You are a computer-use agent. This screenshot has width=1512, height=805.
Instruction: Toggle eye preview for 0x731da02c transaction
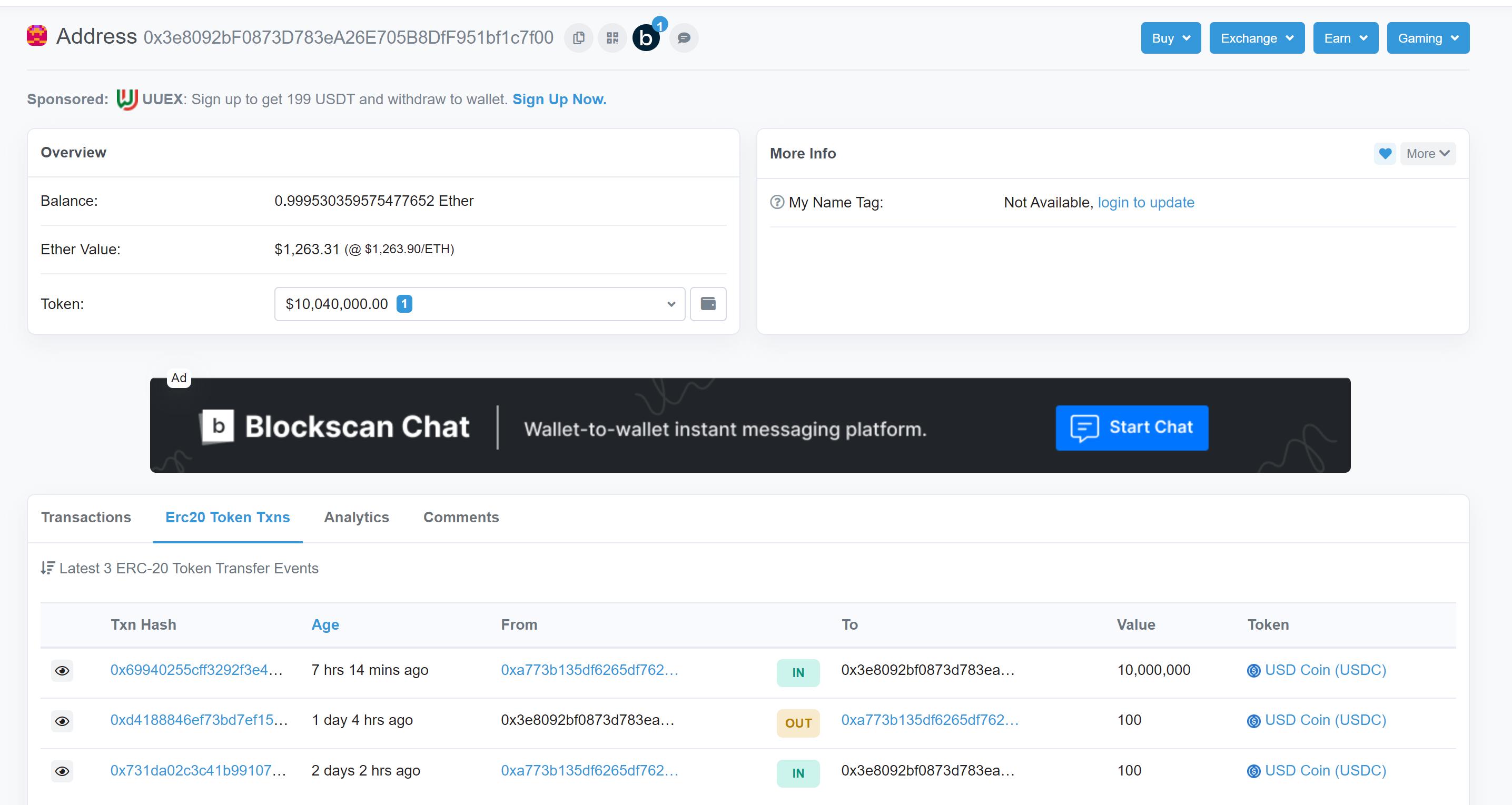[x=62, y=771]
